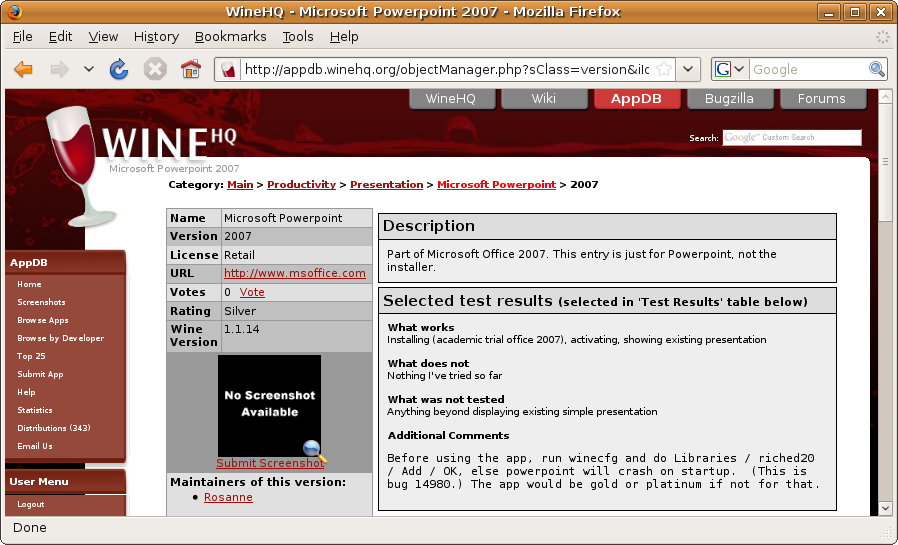Click the Done status bar text
The height and width of the screenshot is (545, 898).
pyautogui.click(x=30, y=528)
